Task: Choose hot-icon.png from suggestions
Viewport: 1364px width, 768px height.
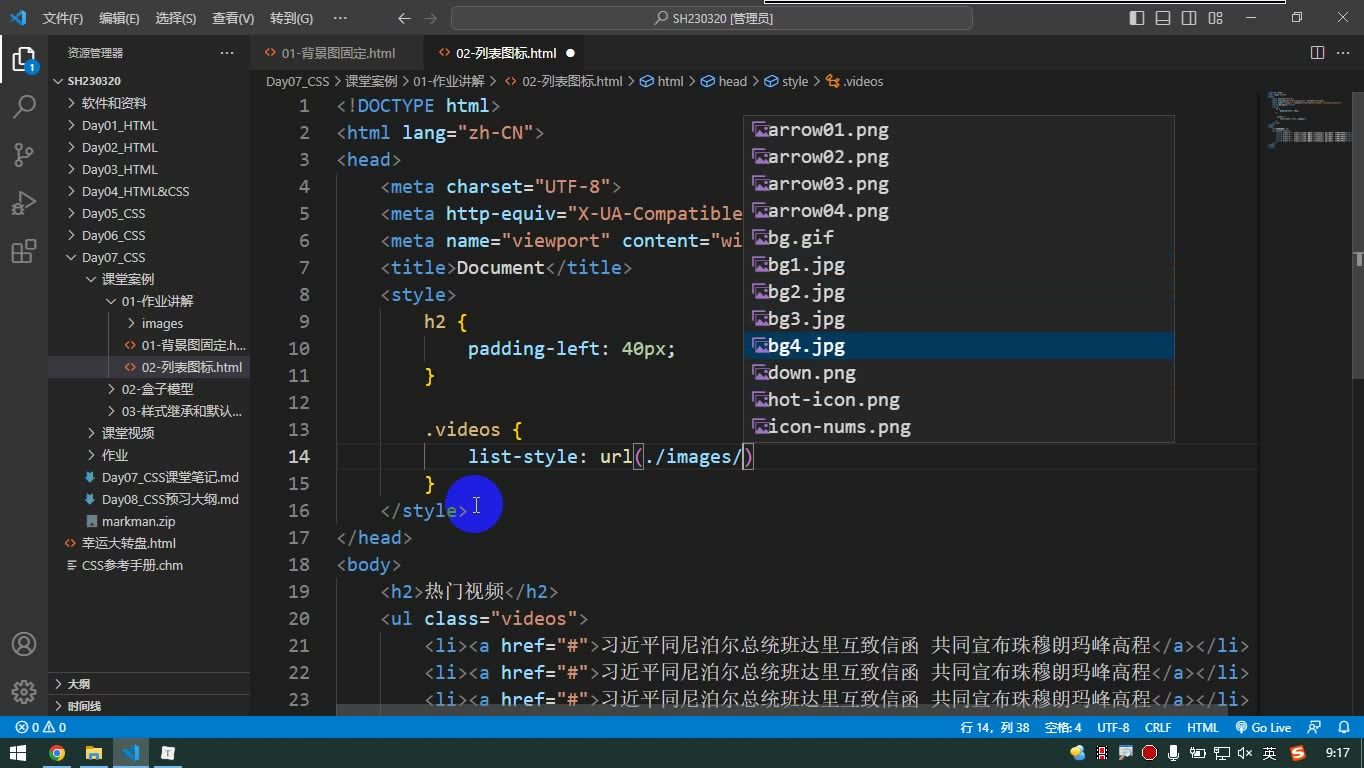Action: [x=959, y=400]
